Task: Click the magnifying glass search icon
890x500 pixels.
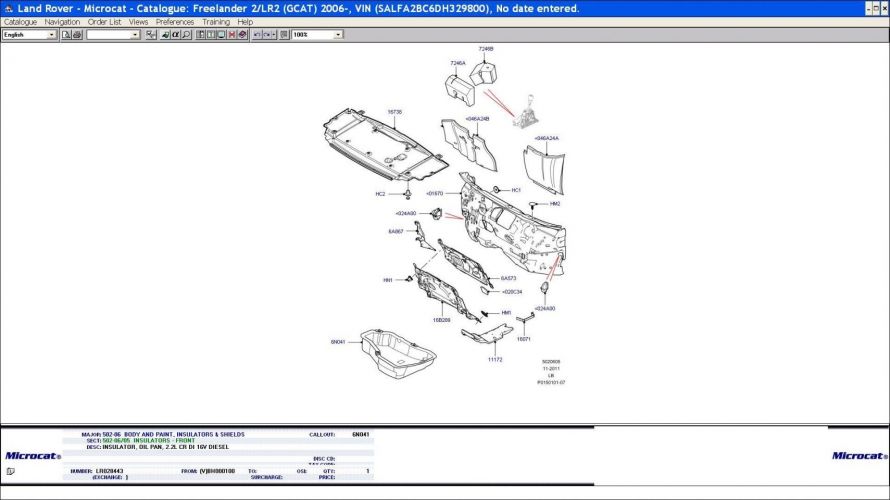Action: click(x=186, y=35)
